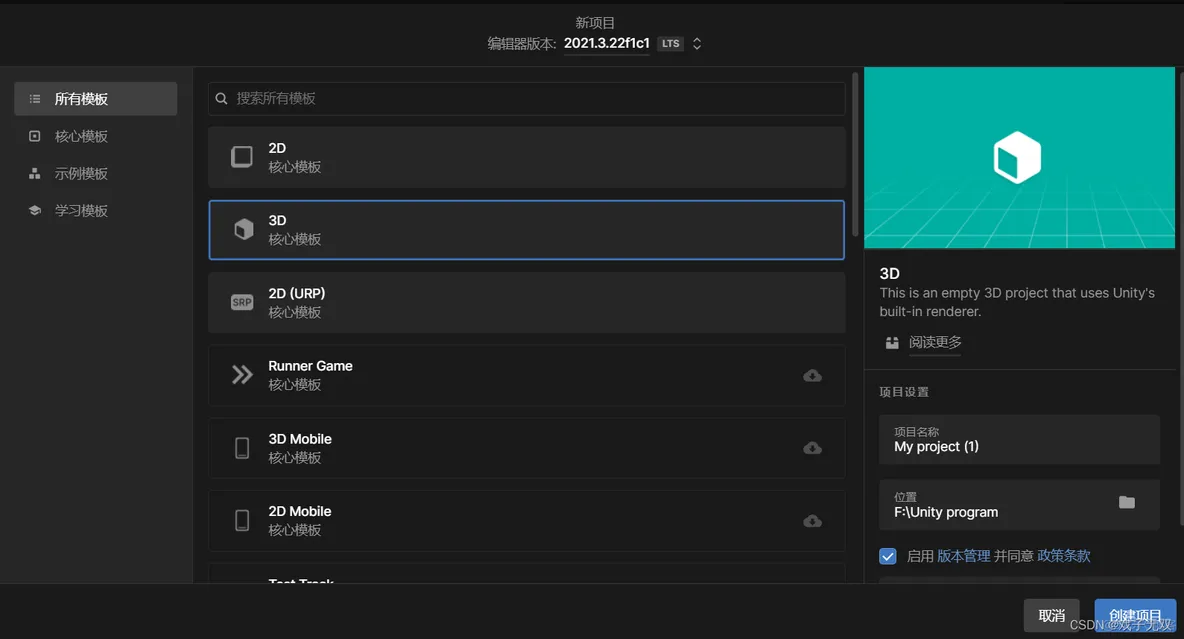Click the 创建项目 button

[x=1135, y=616]
